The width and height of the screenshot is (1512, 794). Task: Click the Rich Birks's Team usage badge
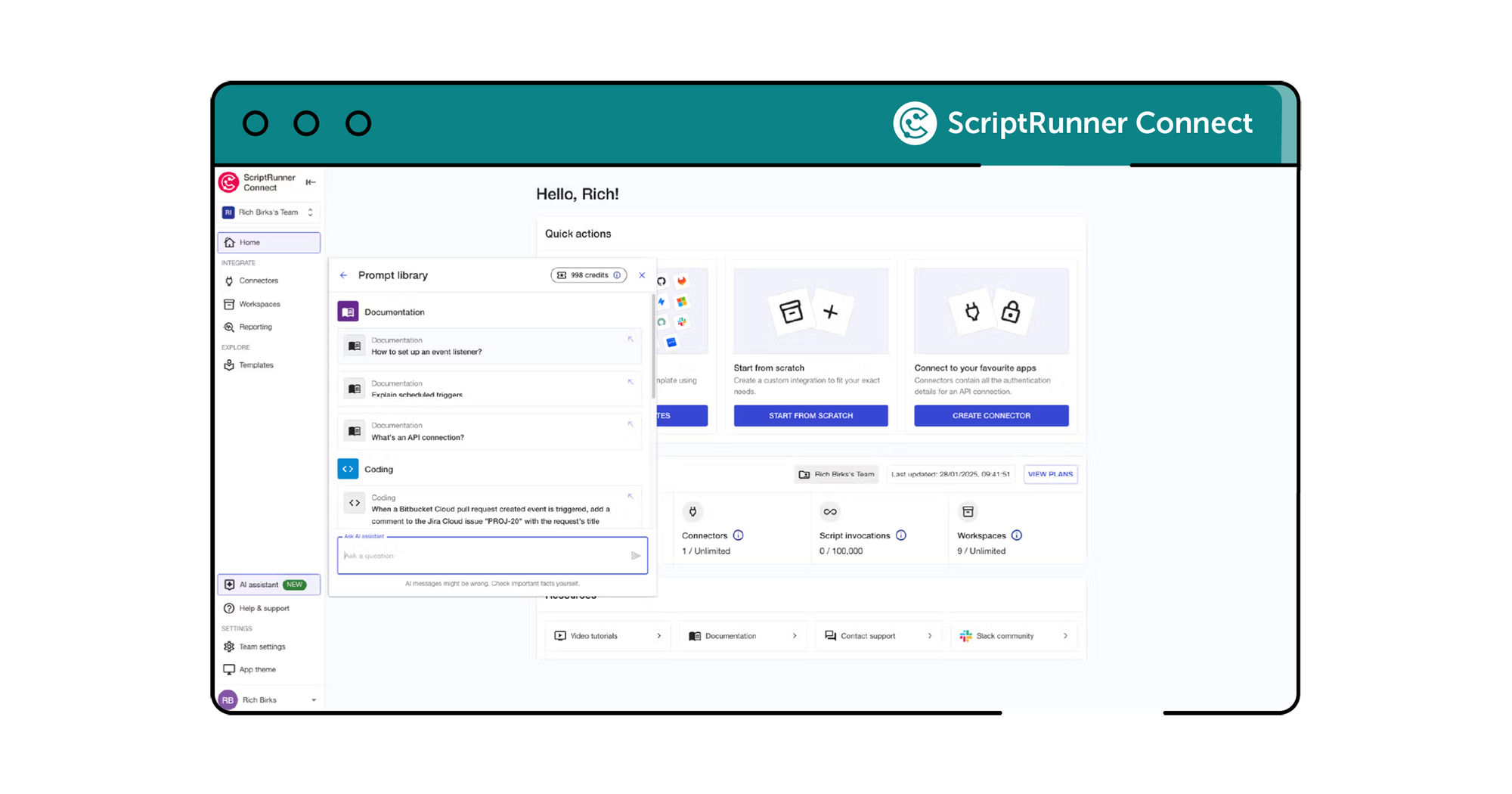836,474
